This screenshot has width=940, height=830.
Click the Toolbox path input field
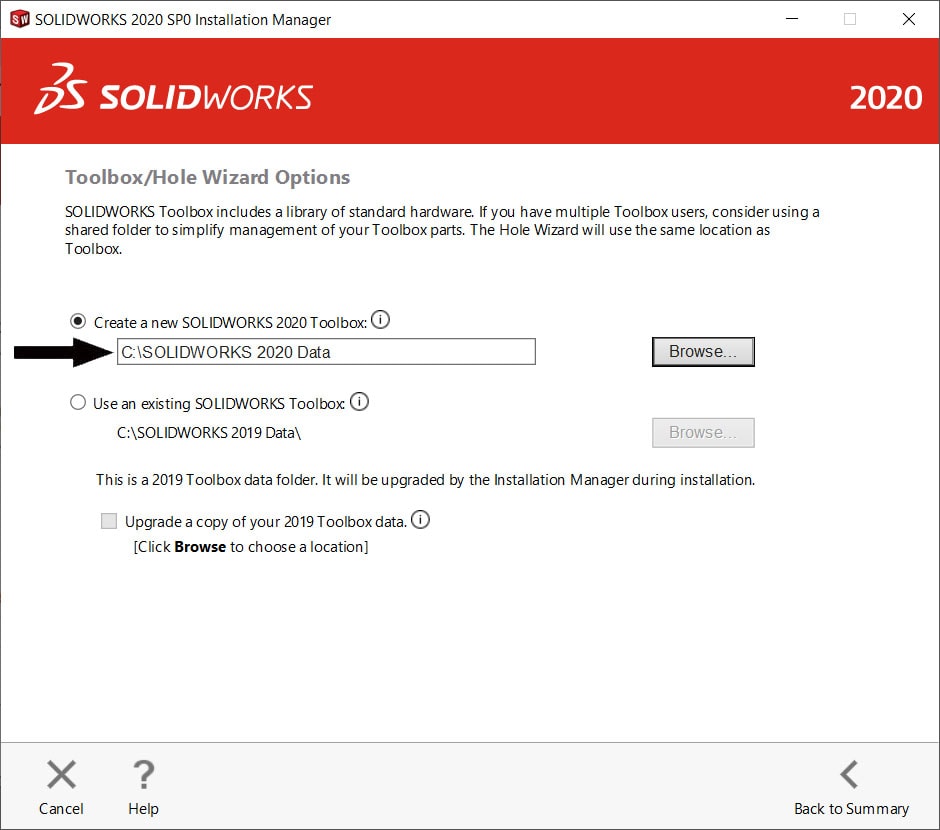pyautogui.click(x=325, y=351)
